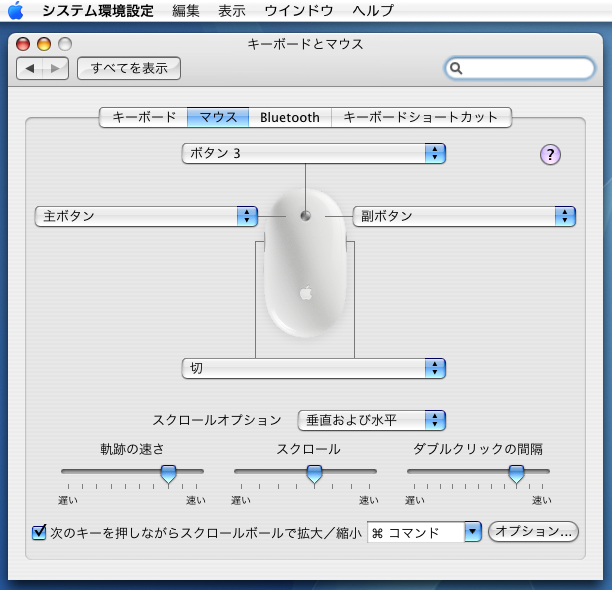Click the mouse scroll ball in the illustration
The image size is (612, 590).
tap(306, 215)
